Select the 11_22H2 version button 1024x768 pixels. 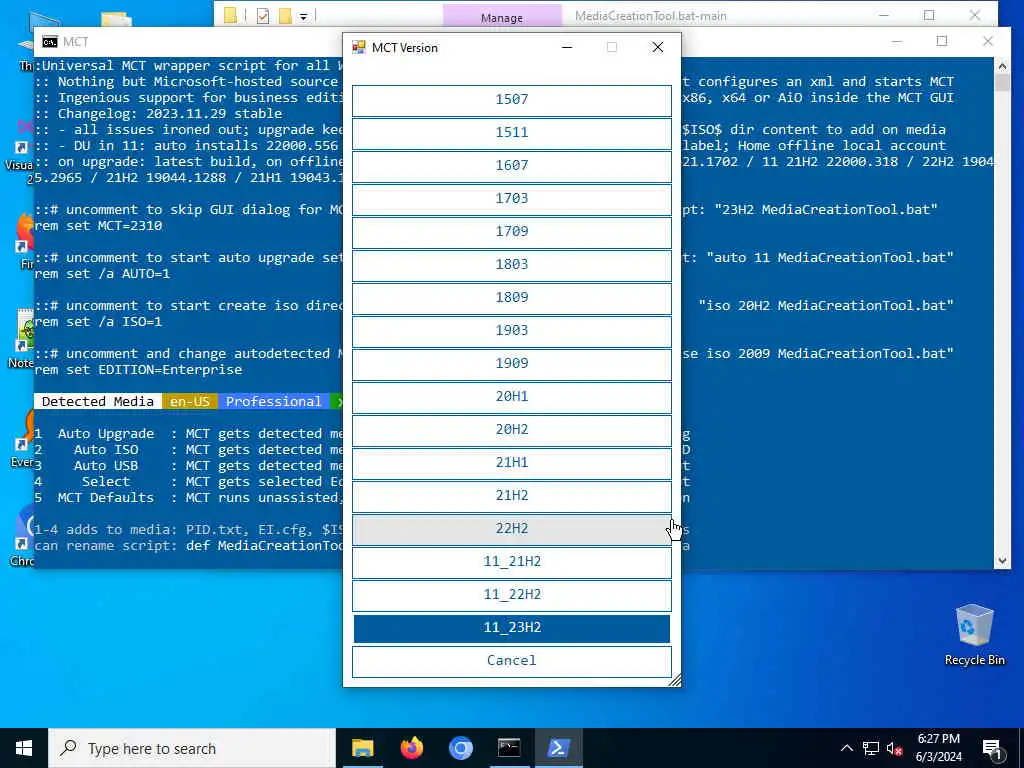click(511, 595)
